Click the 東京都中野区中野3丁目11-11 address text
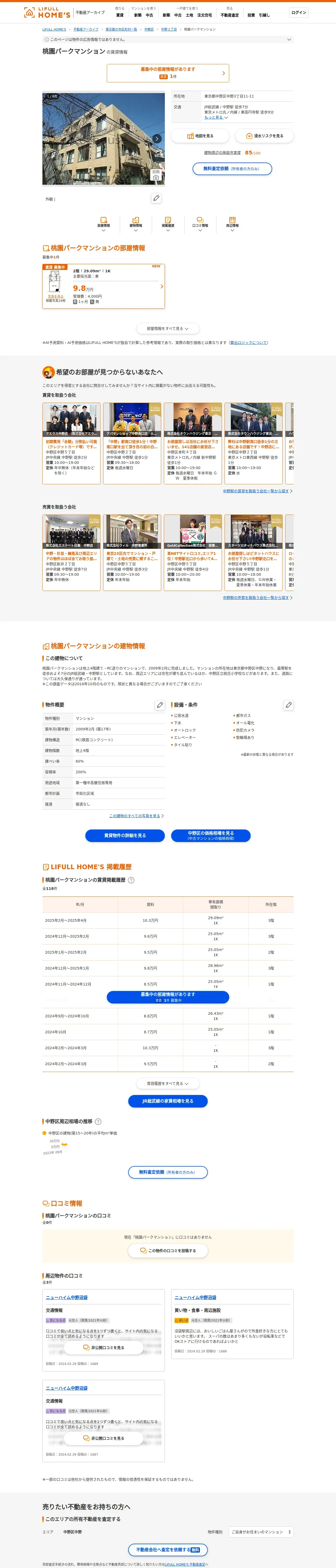Screen dimensions: 336x1568 coord(229,96)
